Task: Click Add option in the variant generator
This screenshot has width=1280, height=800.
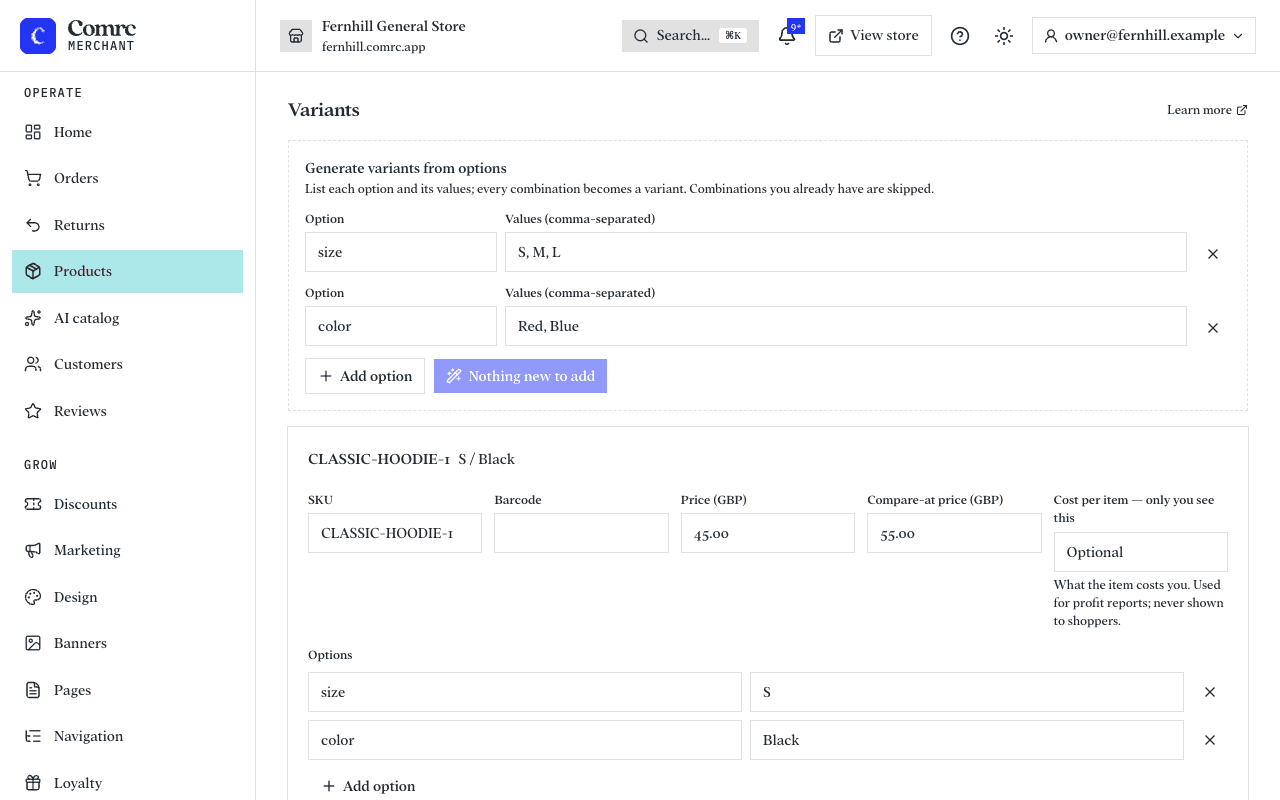Action: [x=365, y=376]
